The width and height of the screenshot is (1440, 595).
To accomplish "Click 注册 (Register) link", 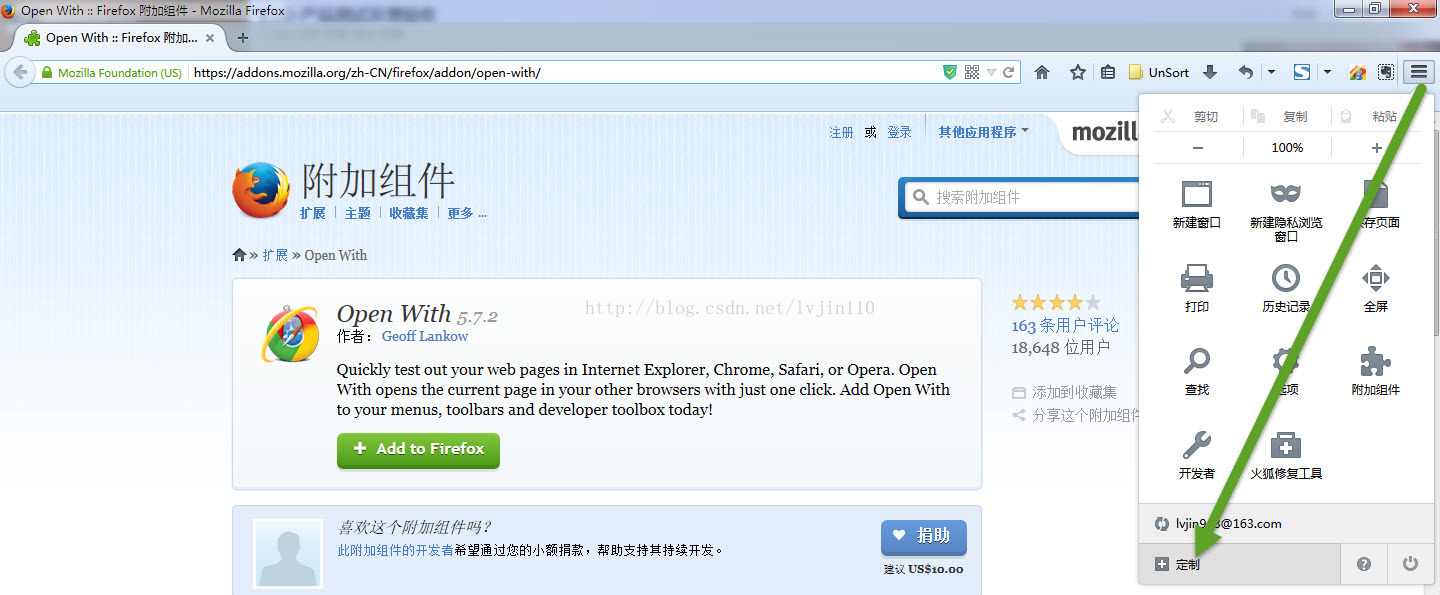I will 841,132.
